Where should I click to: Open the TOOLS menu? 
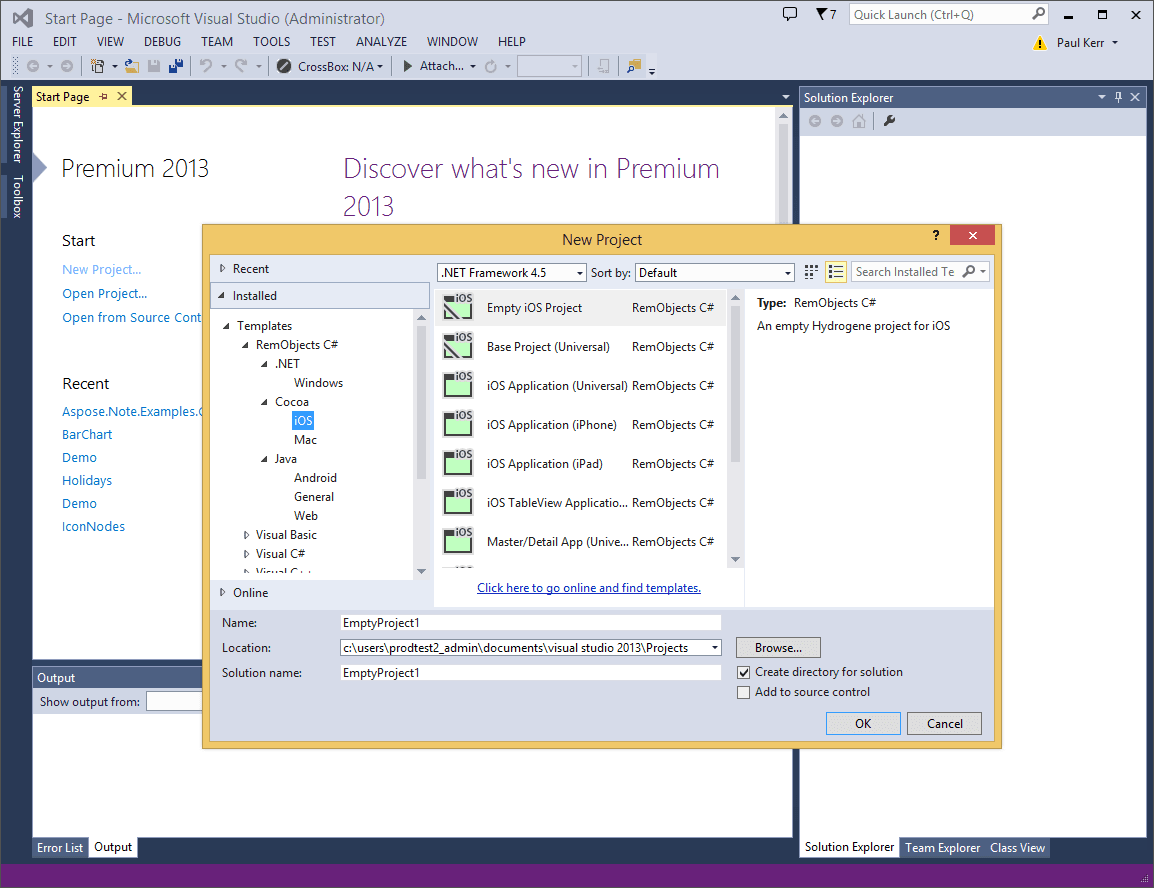[272, 42]
